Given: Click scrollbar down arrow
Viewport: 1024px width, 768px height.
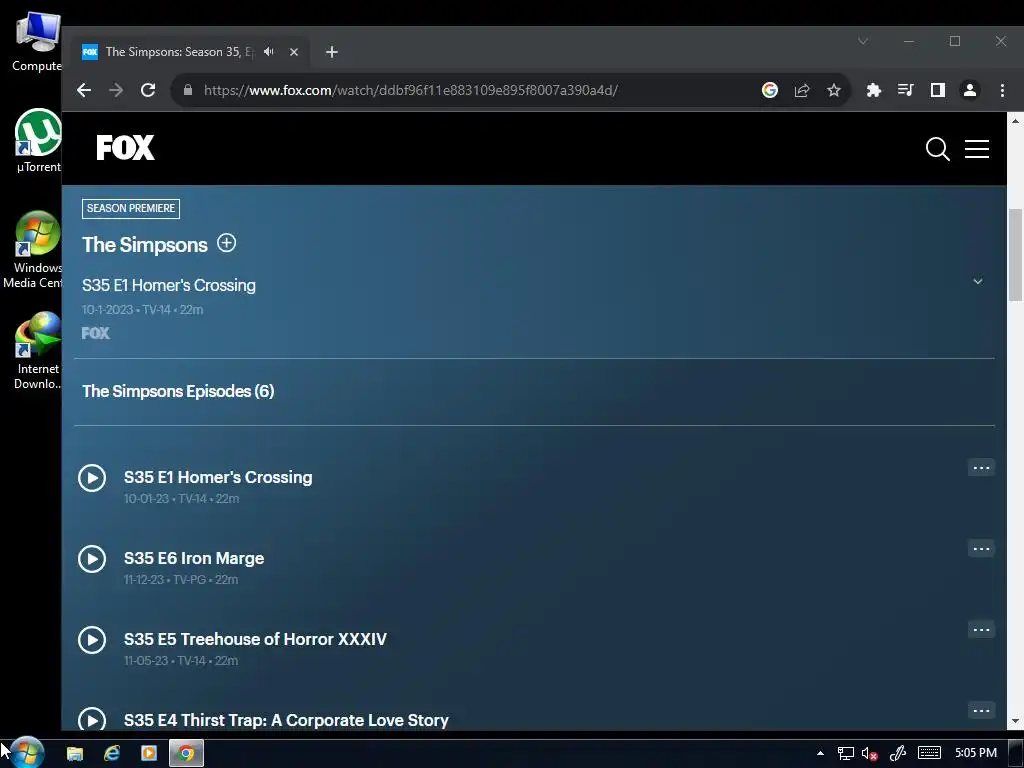Looking at the screenshot, I should pyautogui.click(x=1015, y=722).
